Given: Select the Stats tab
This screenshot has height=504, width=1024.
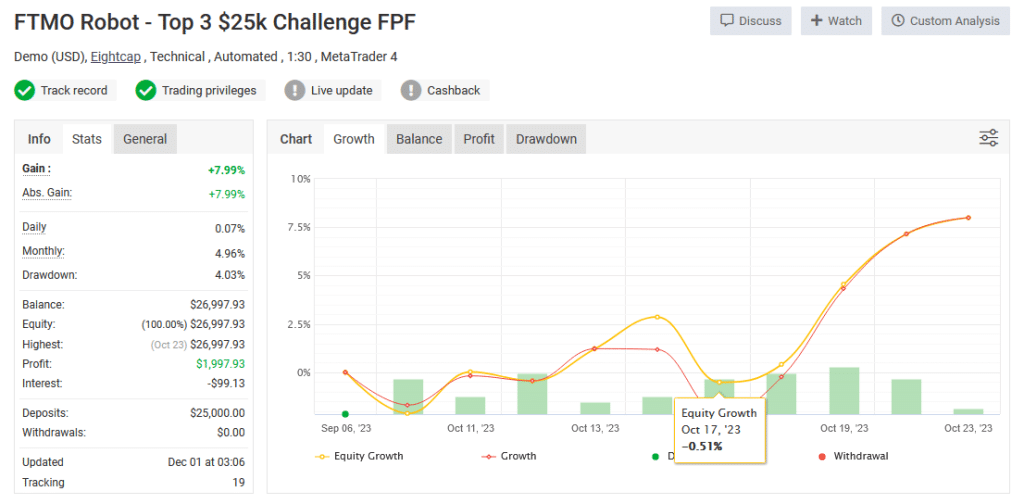Looking at the screenshot, I should (x=87, y=139).
